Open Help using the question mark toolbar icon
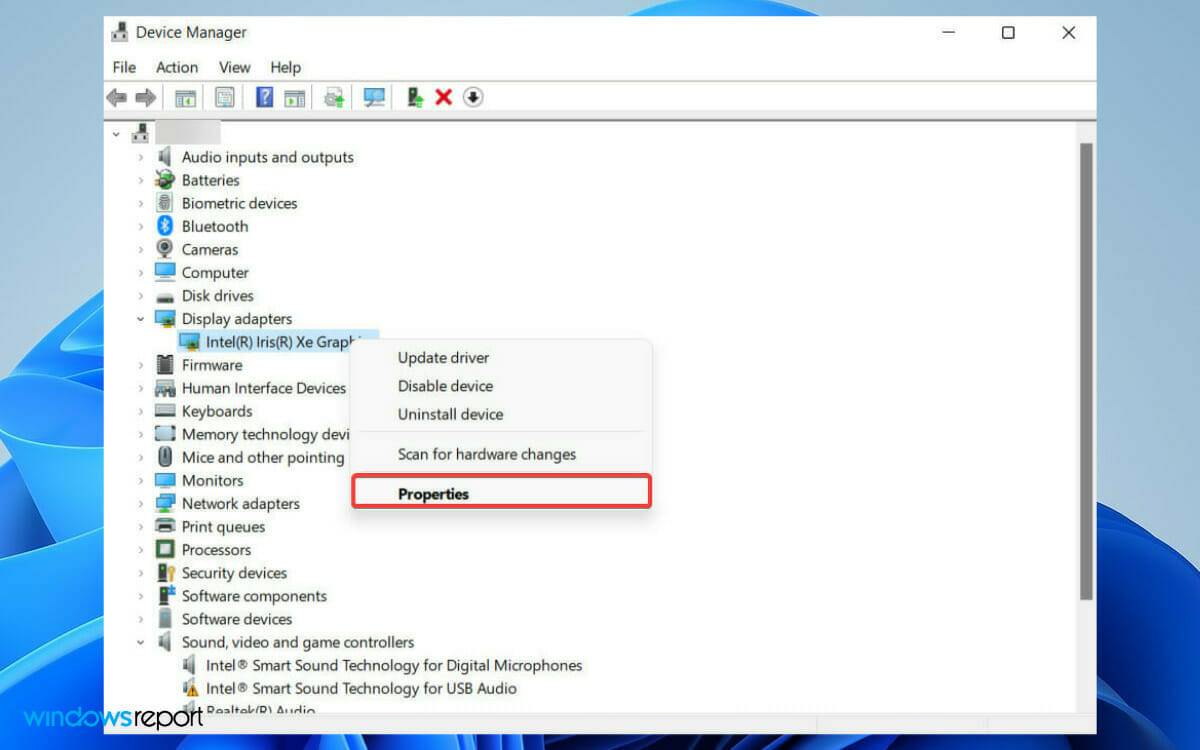Image resolution: width=1200 pixels, height=750 pixels. [x=263, y=97]
